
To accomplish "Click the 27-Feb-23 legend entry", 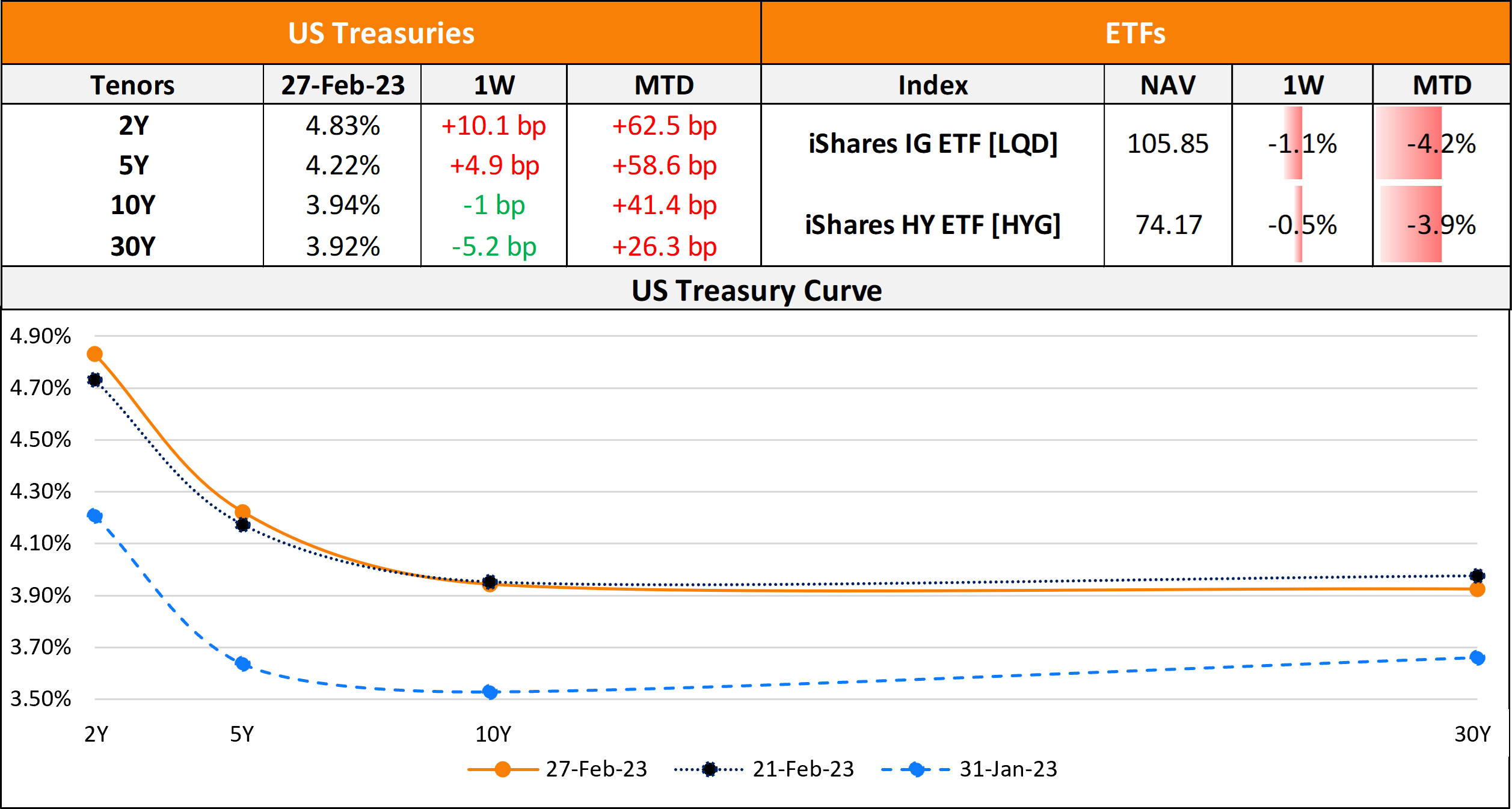I will [x=558, y=769].
